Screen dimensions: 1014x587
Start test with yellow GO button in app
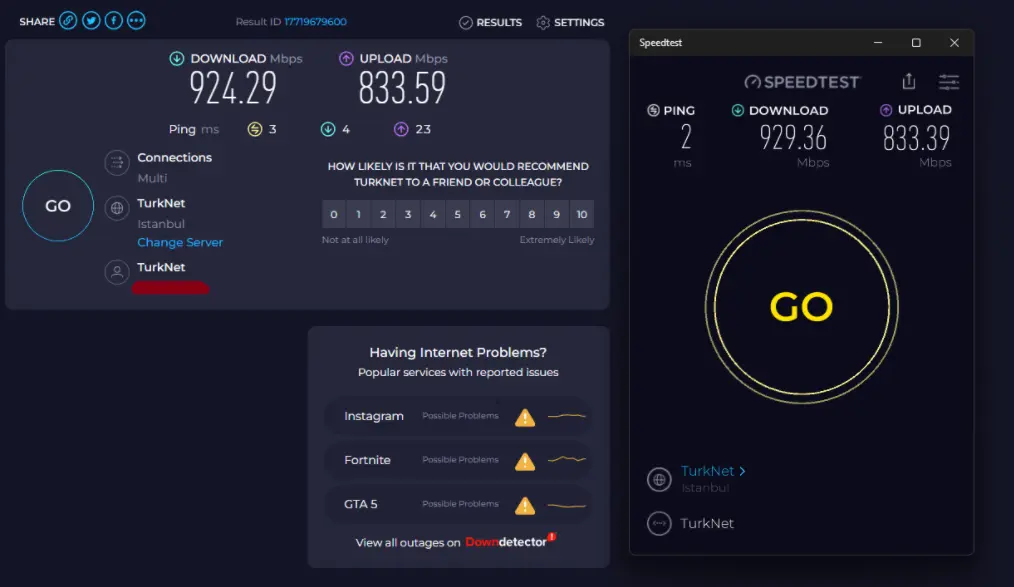(x=801, y=306)
